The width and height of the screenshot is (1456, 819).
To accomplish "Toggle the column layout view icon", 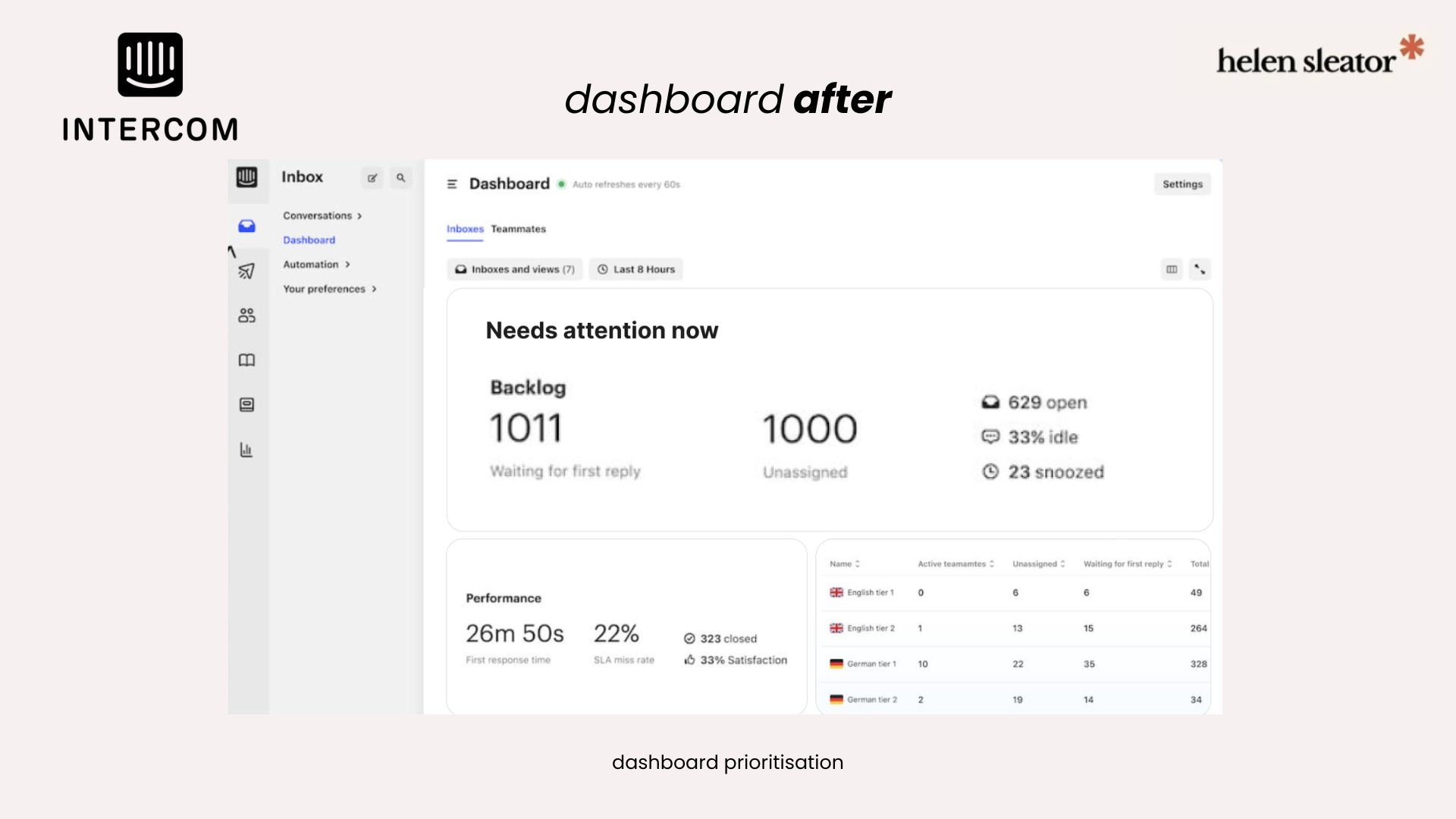I will pyautogui.click(x=1172, y=269).
